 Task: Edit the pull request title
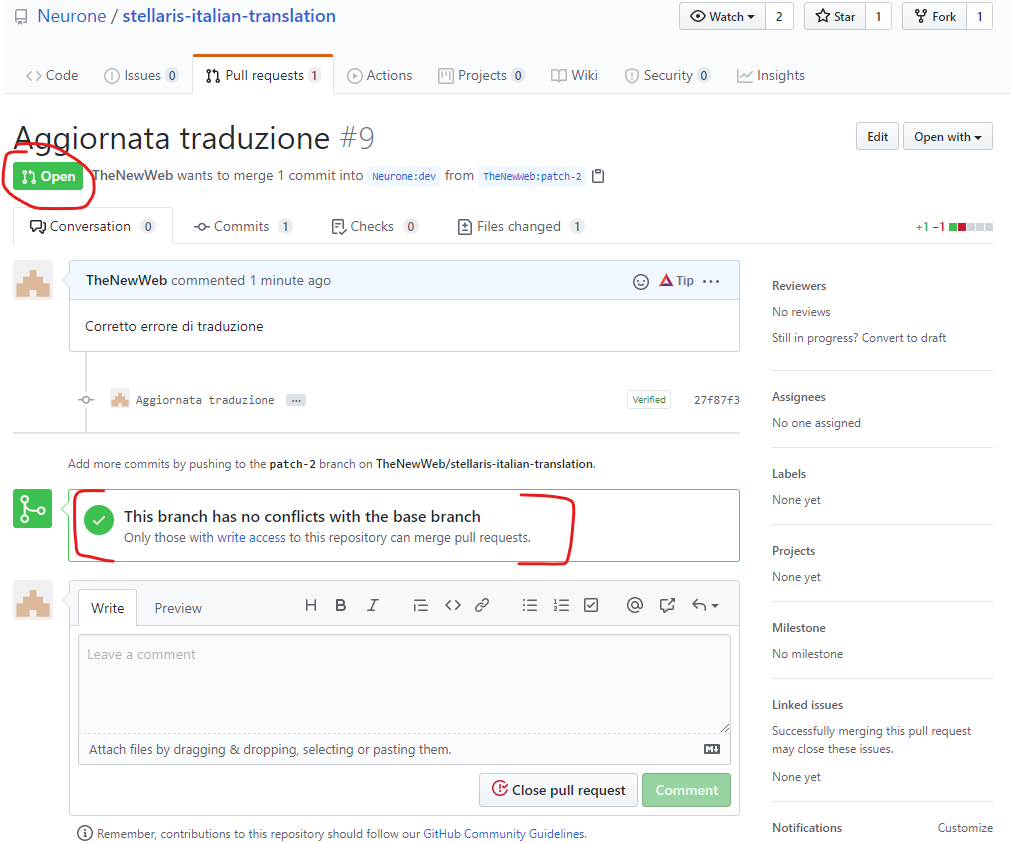pos(878,137)
